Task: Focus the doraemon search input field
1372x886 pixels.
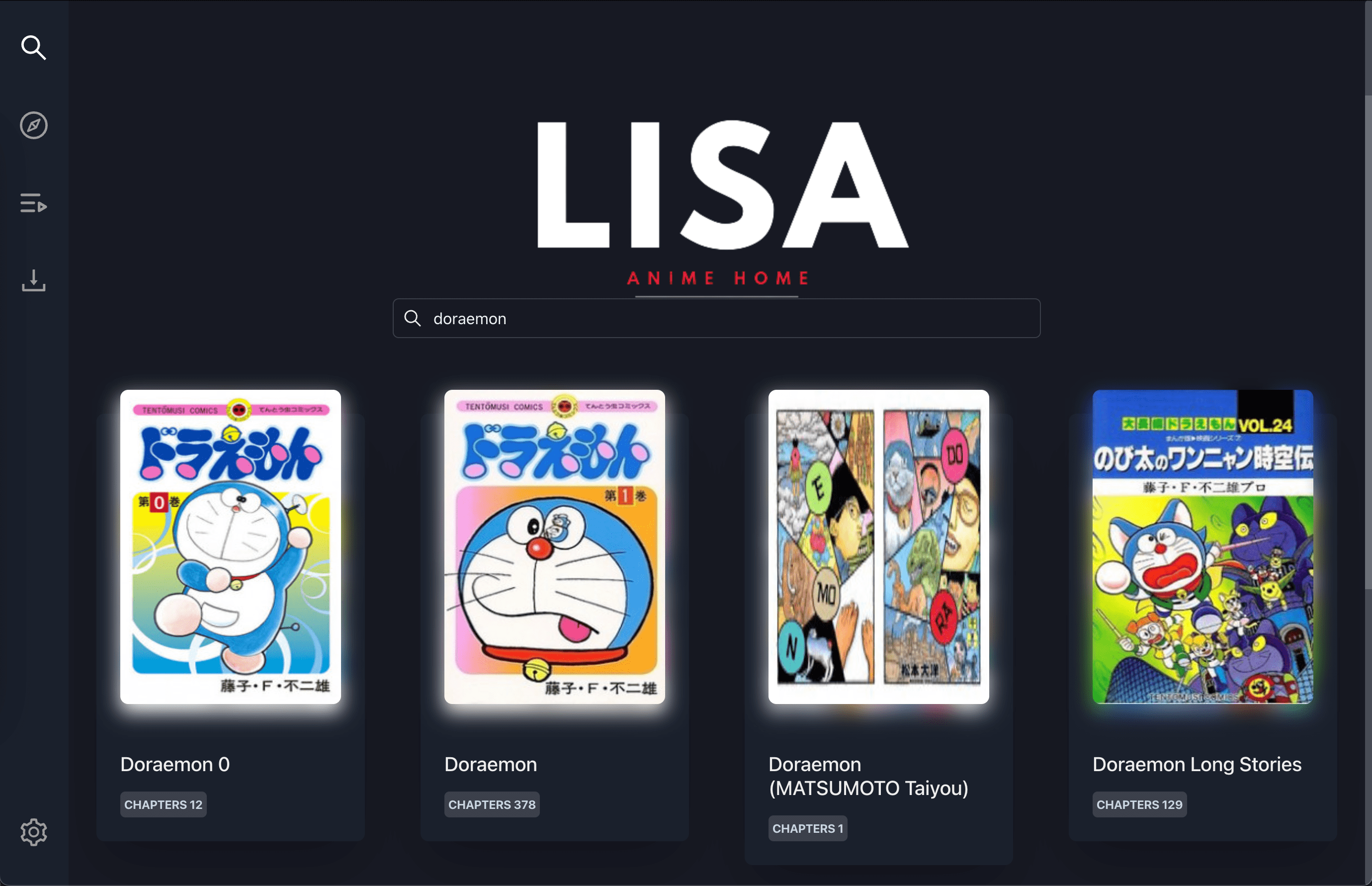Action: 716,318
